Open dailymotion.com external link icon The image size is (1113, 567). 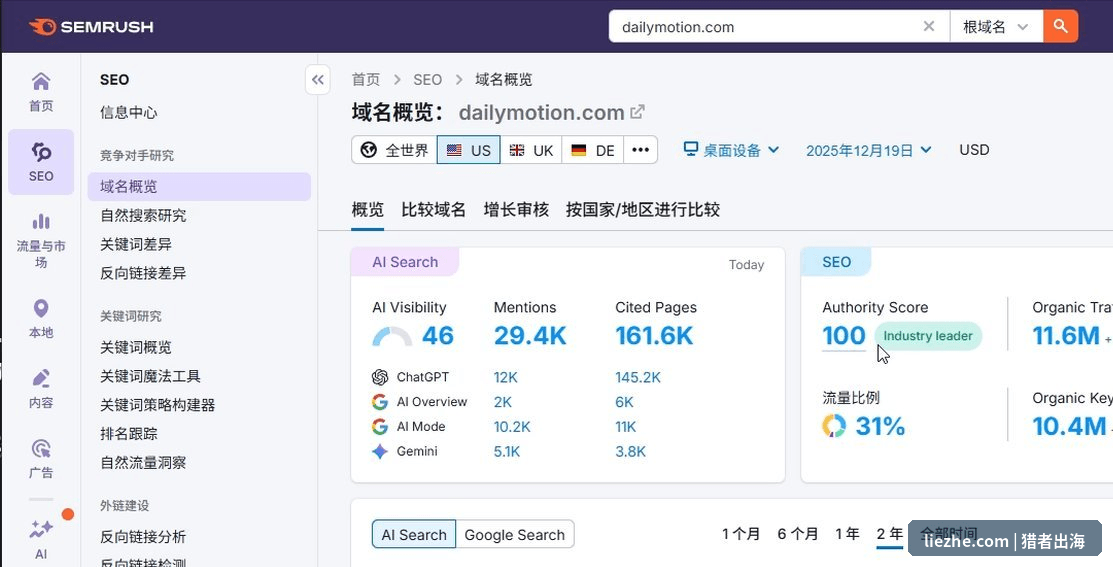pyautogui.click(x=637, y=111)
